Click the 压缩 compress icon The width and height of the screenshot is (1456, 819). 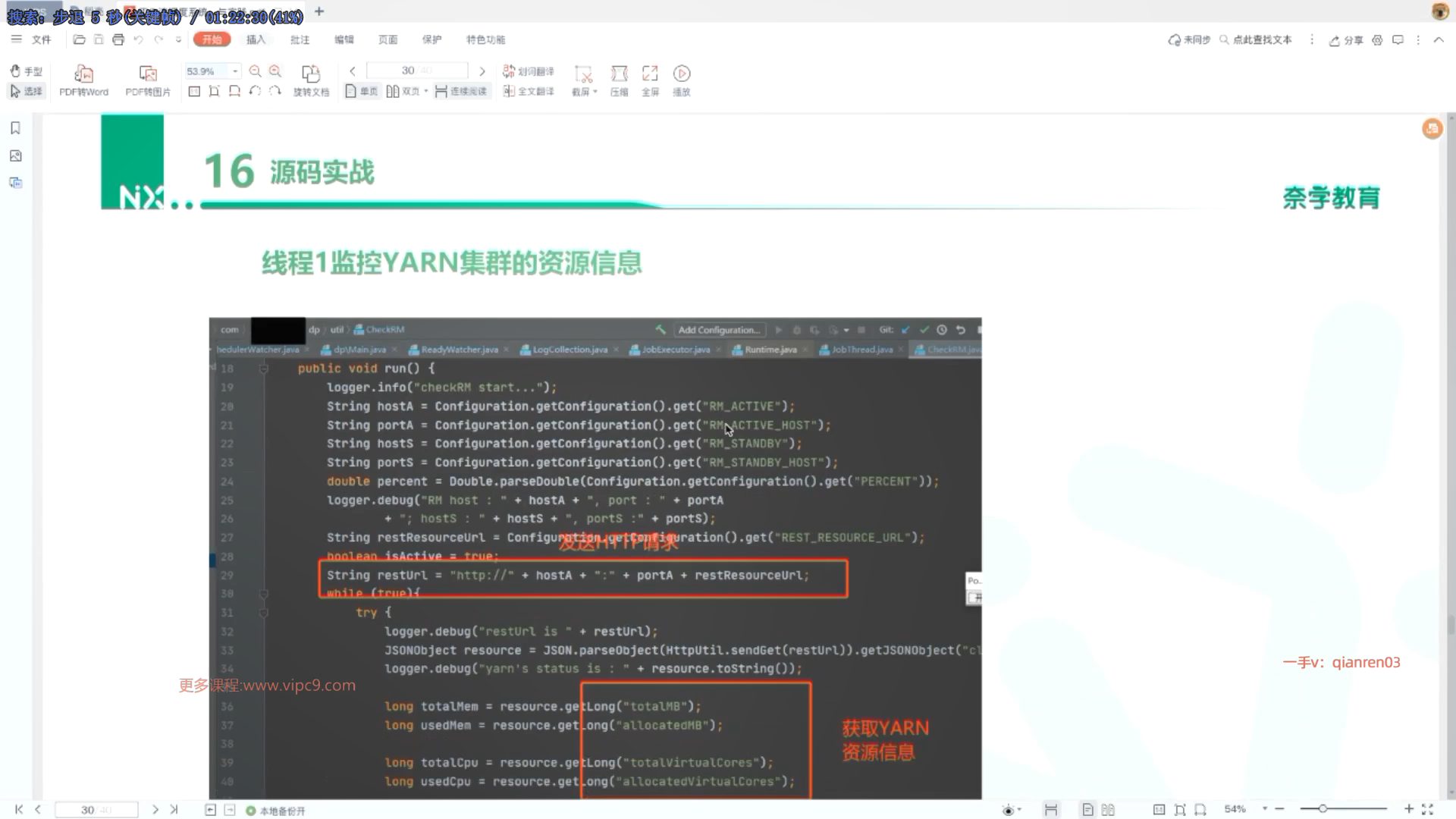coord(619,74)
